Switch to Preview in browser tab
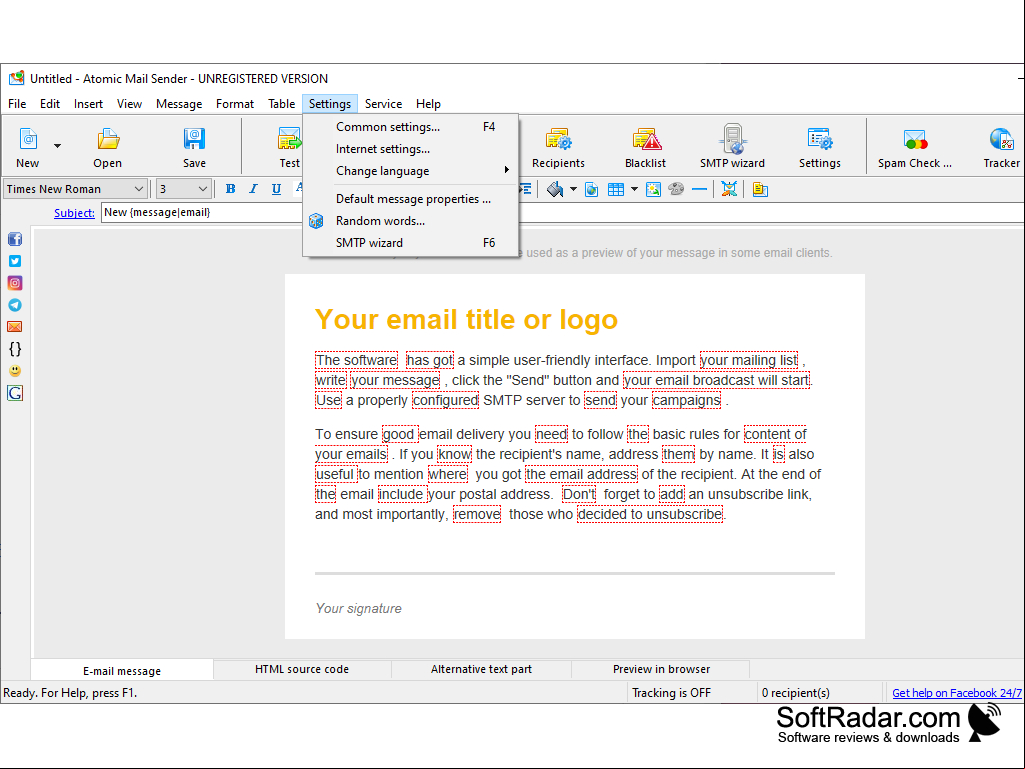The height and width of the screenshot is (769, 1025). point(661,669)
